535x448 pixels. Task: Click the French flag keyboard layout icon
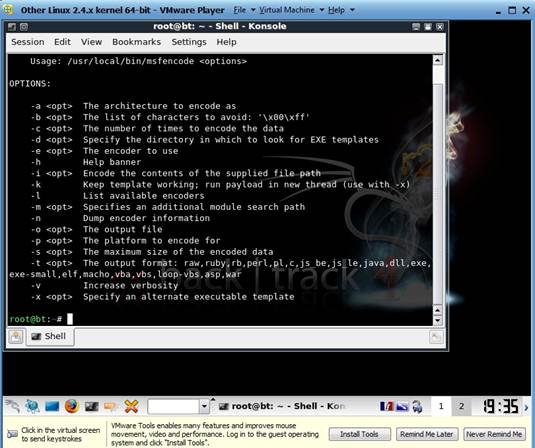(x=387, y=406)
